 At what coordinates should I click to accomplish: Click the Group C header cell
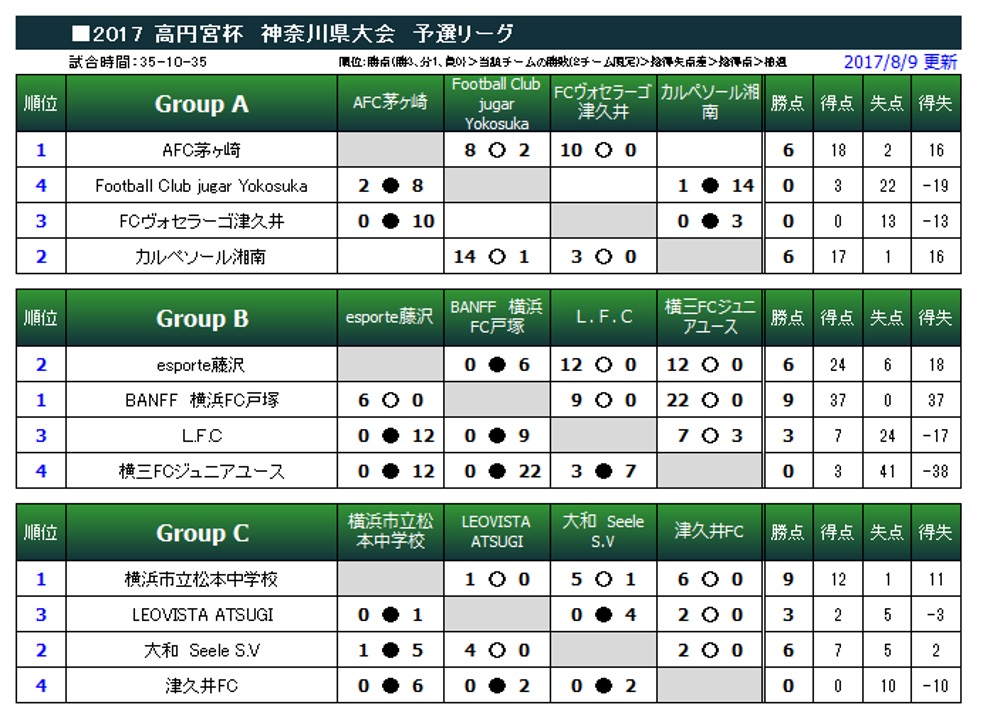(x=202, y=532)
